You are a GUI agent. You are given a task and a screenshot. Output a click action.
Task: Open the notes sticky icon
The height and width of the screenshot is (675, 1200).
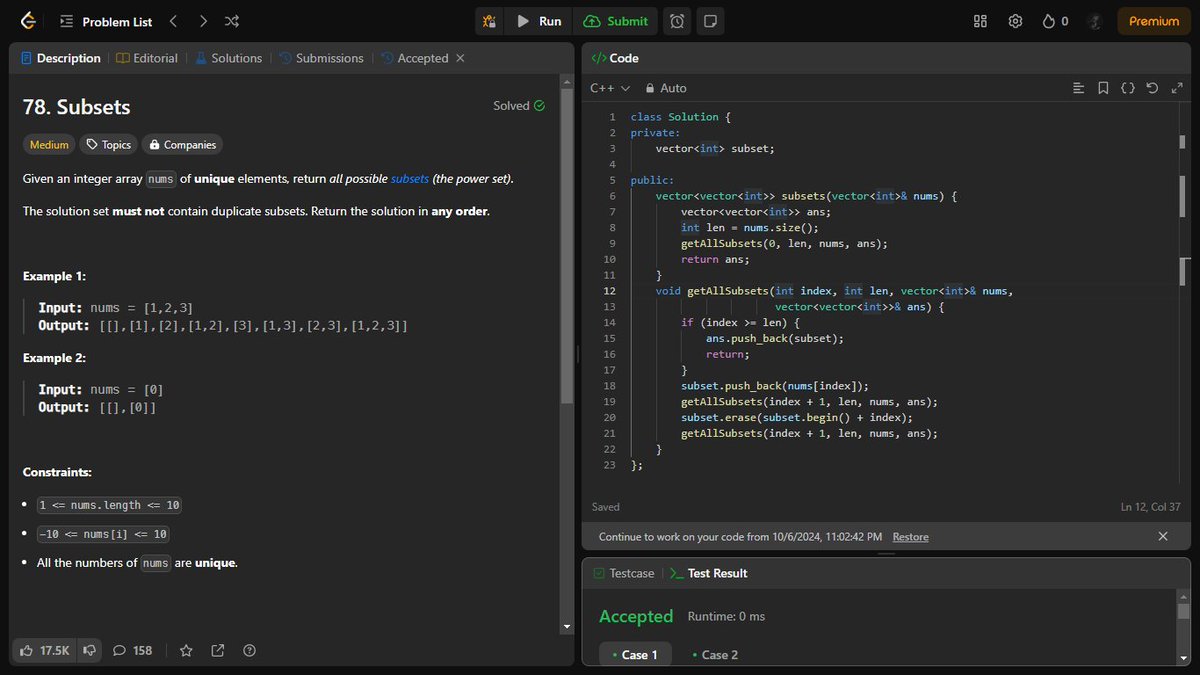coord(710,21)
